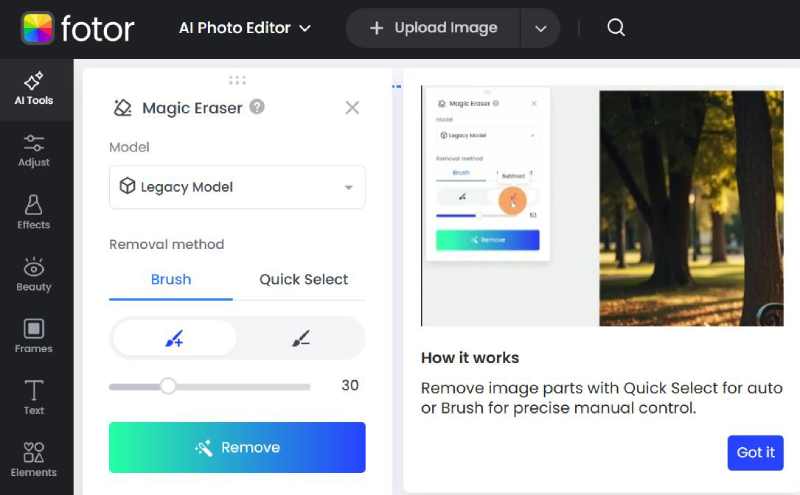This screenshot has height=495, width=800.
Task: Open the Beauty tools panel
Action: [x=34, y=275]
